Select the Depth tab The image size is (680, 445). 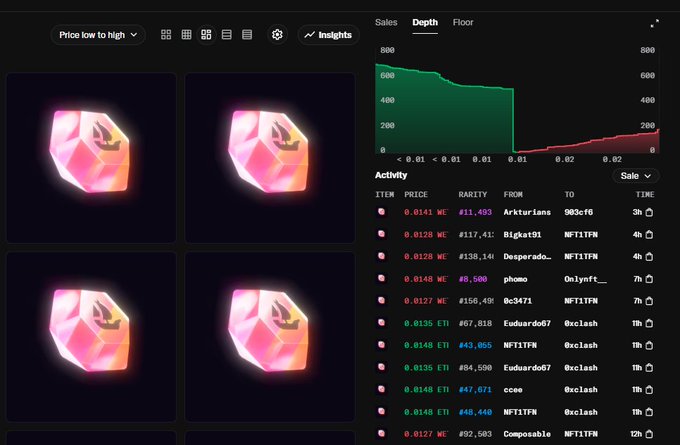(425, 22)
